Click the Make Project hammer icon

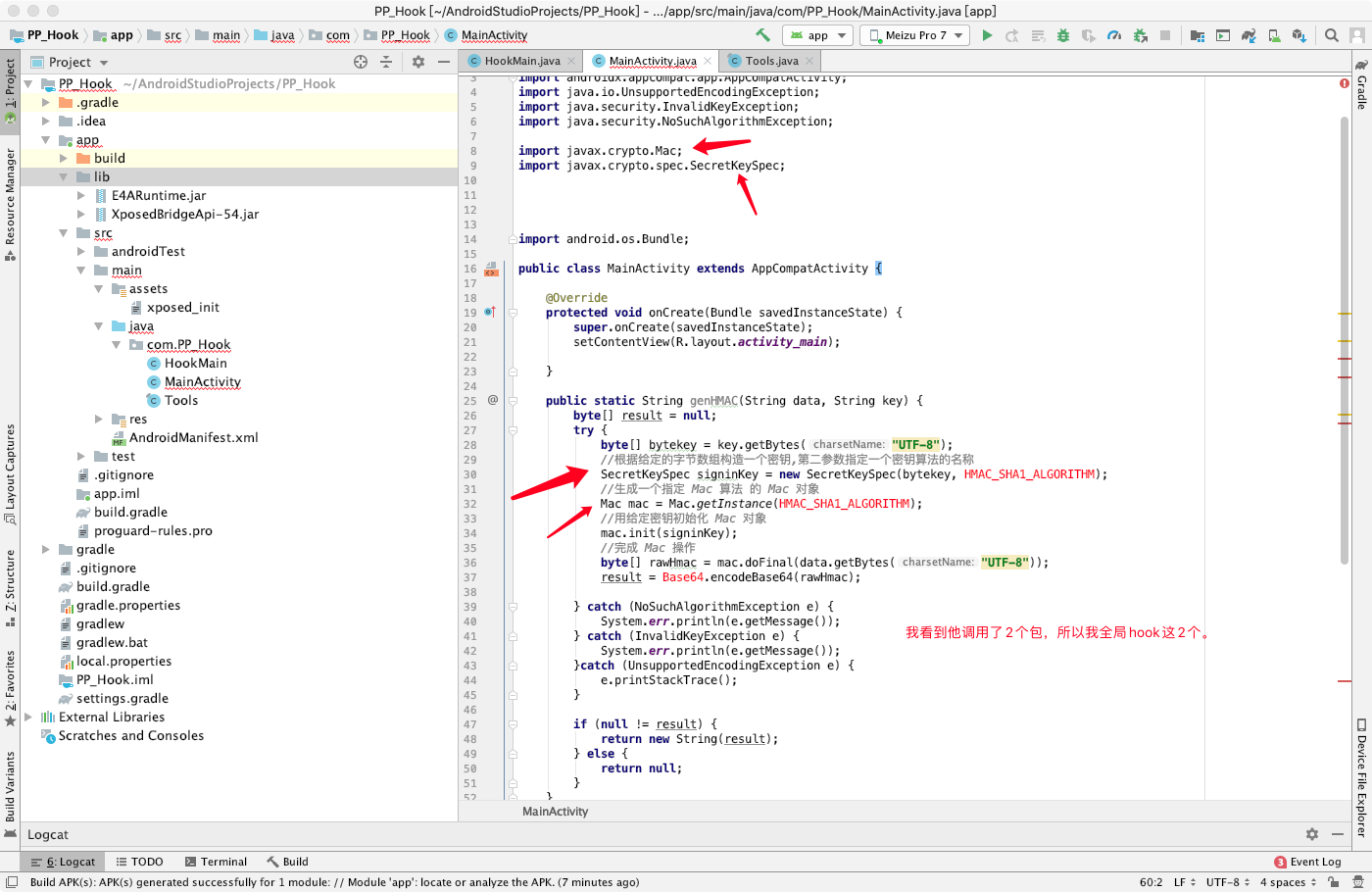coord(762,35)
